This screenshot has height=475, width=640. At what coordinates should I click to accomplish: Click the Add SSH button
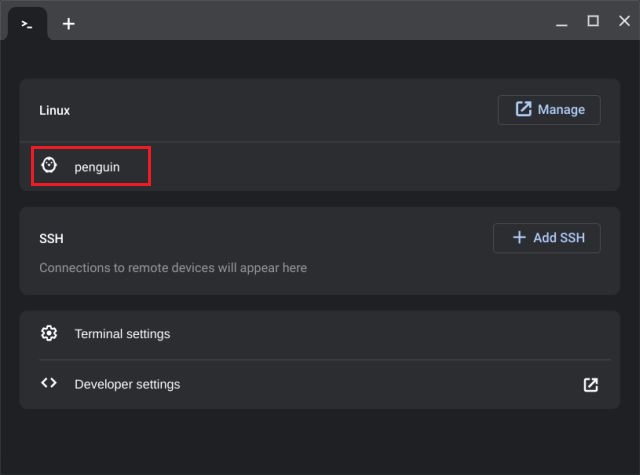(x=546, y=238)
